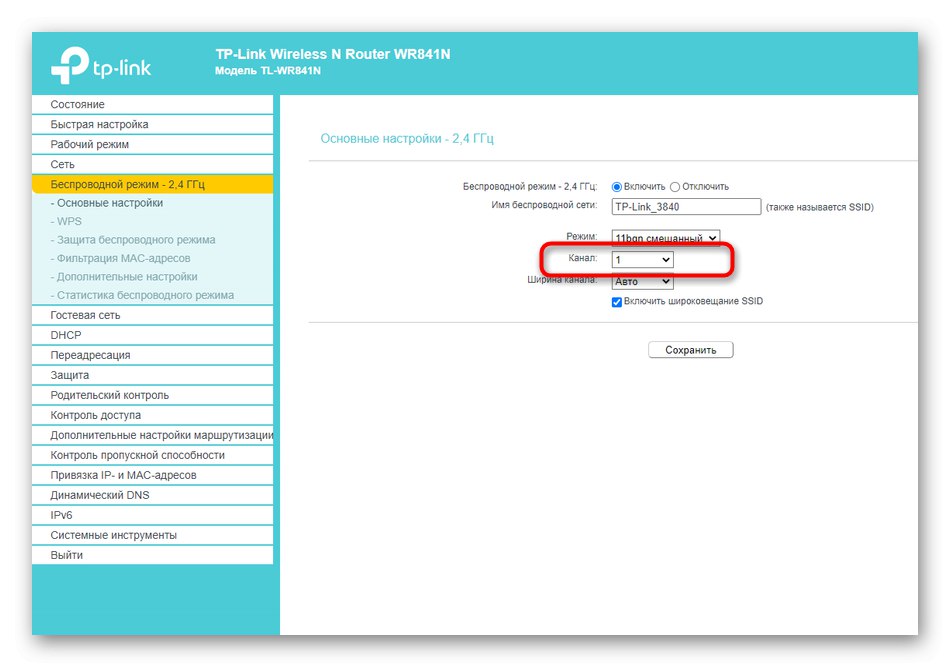This screenshot has height=667, width=950.
Task: Click the TP-Link logo in the header
Action: 100,62
